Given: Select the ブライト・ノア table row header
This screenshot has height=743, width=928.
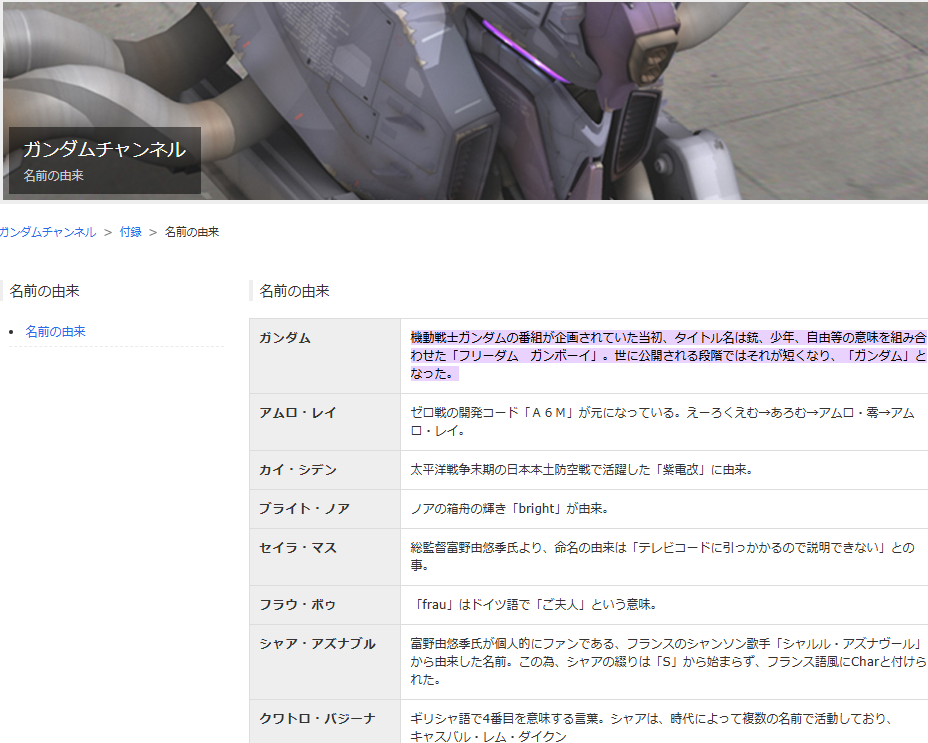Looking at the screenshot, I should 325,509.
